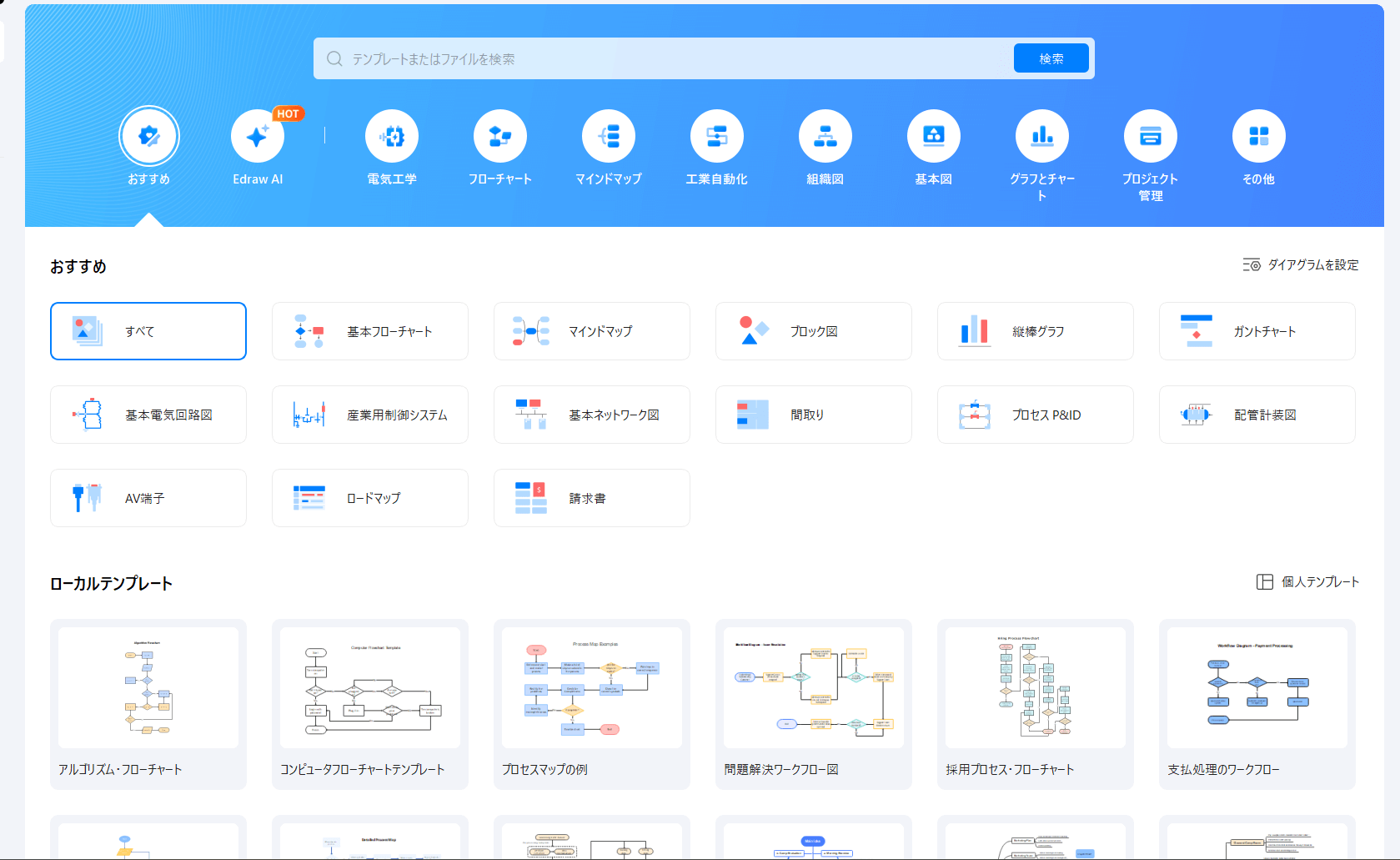Open the 基本図 category icon
Screen dimensions: 1400x860
click(x=934, y=136)
